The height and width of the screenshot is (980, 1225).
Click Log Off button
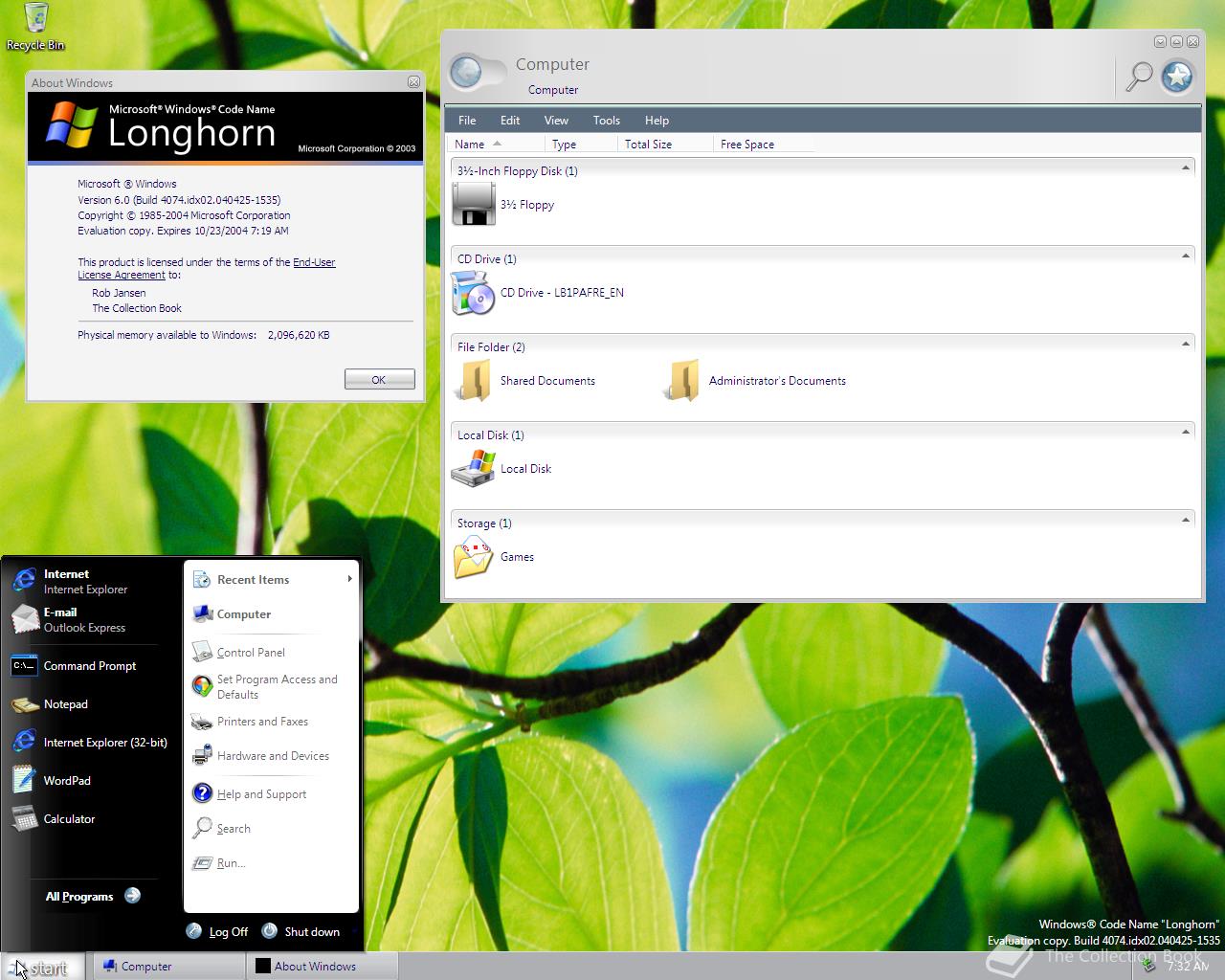[x=218, y=931]
